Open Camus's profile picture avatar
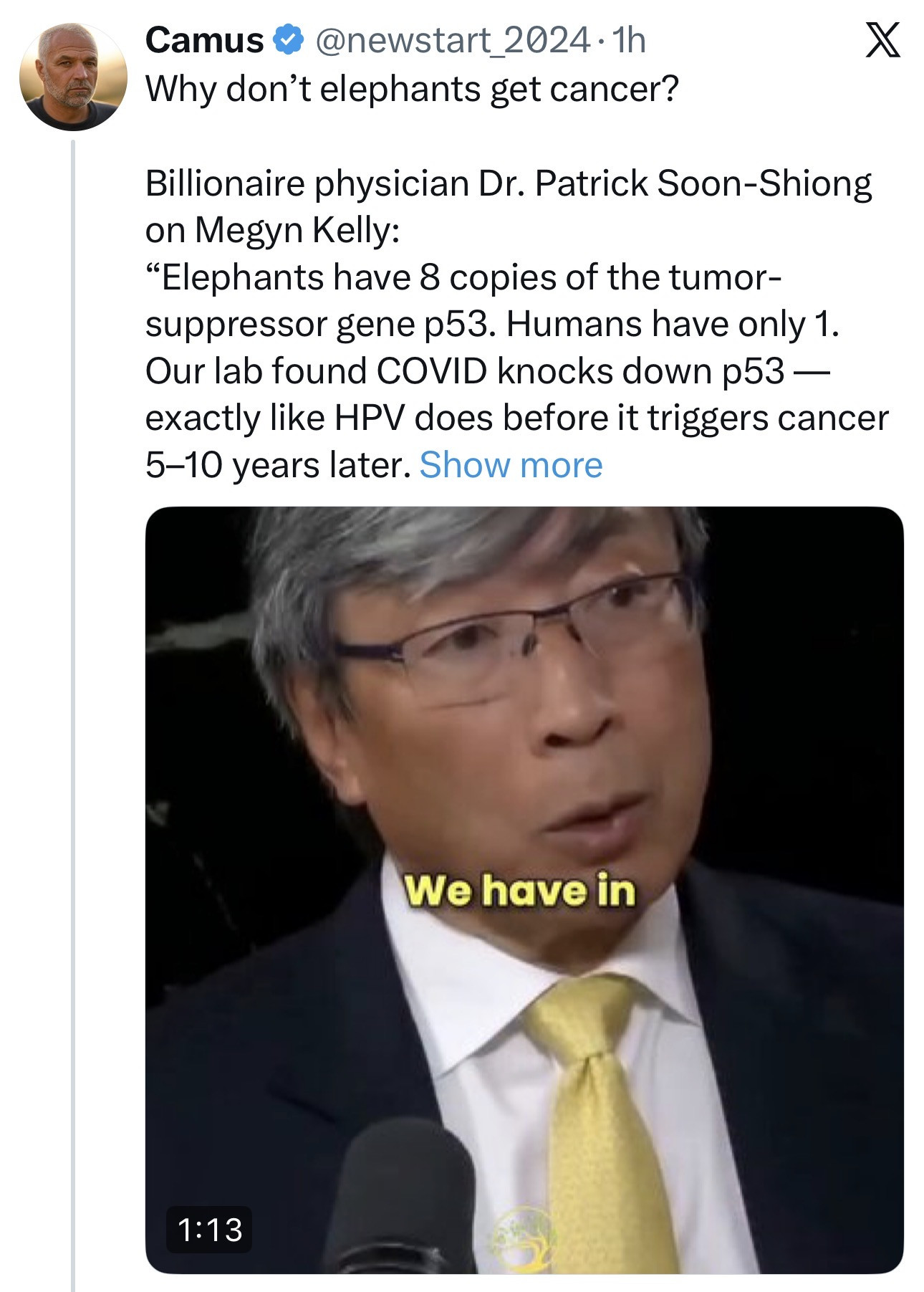 73,77
